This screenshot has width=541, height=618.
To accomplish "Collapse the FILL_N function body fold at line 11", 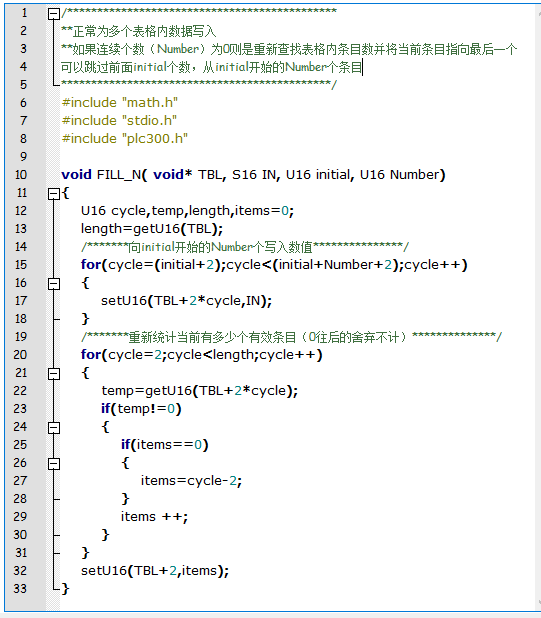I will 54,194.
